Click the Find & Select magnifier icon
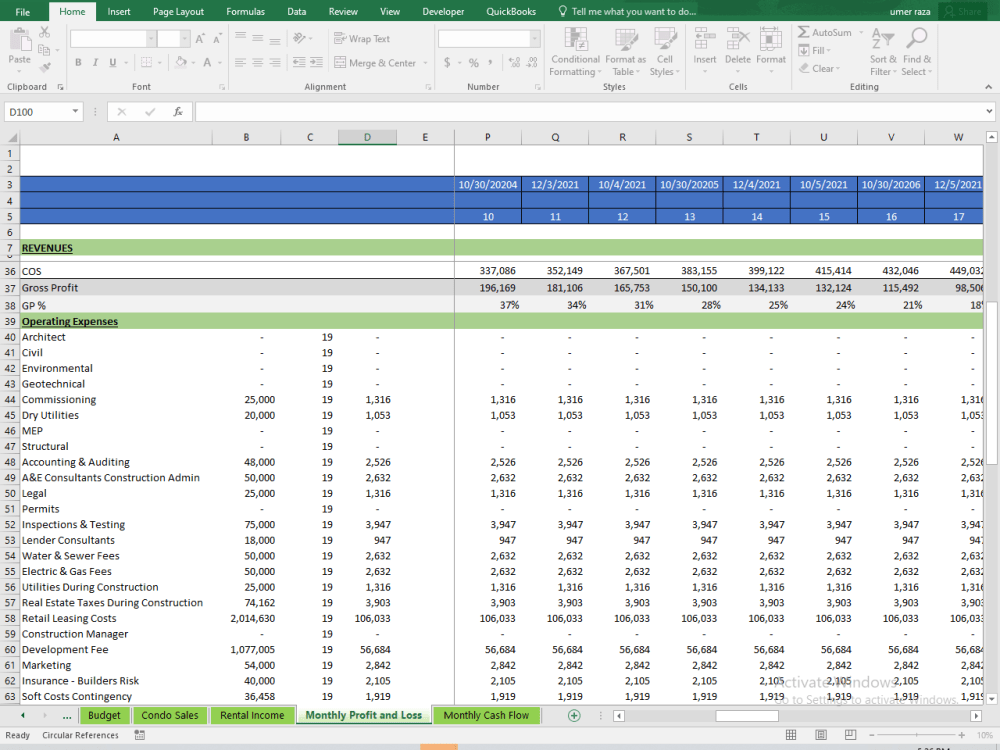Screen dimensions: 1000x750 click(916, 39)
